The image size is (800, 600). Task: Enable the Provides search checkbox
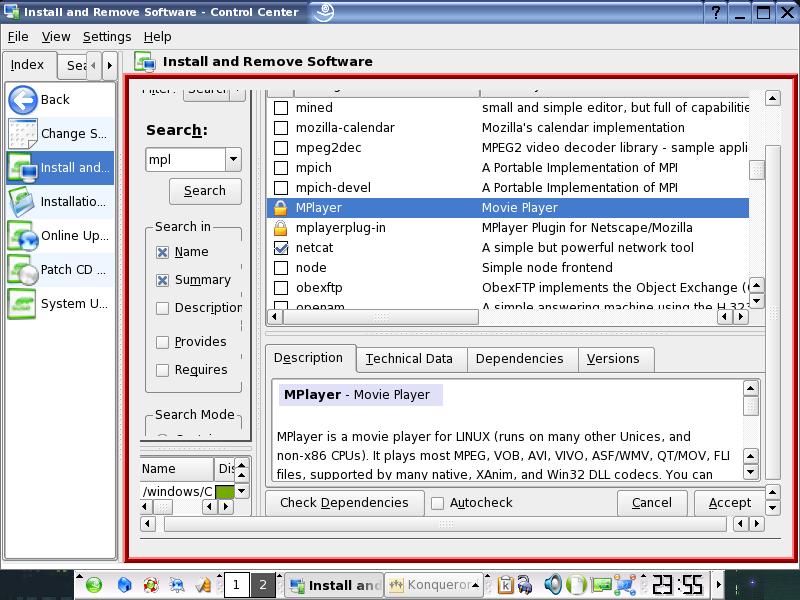tap(163, 342)
